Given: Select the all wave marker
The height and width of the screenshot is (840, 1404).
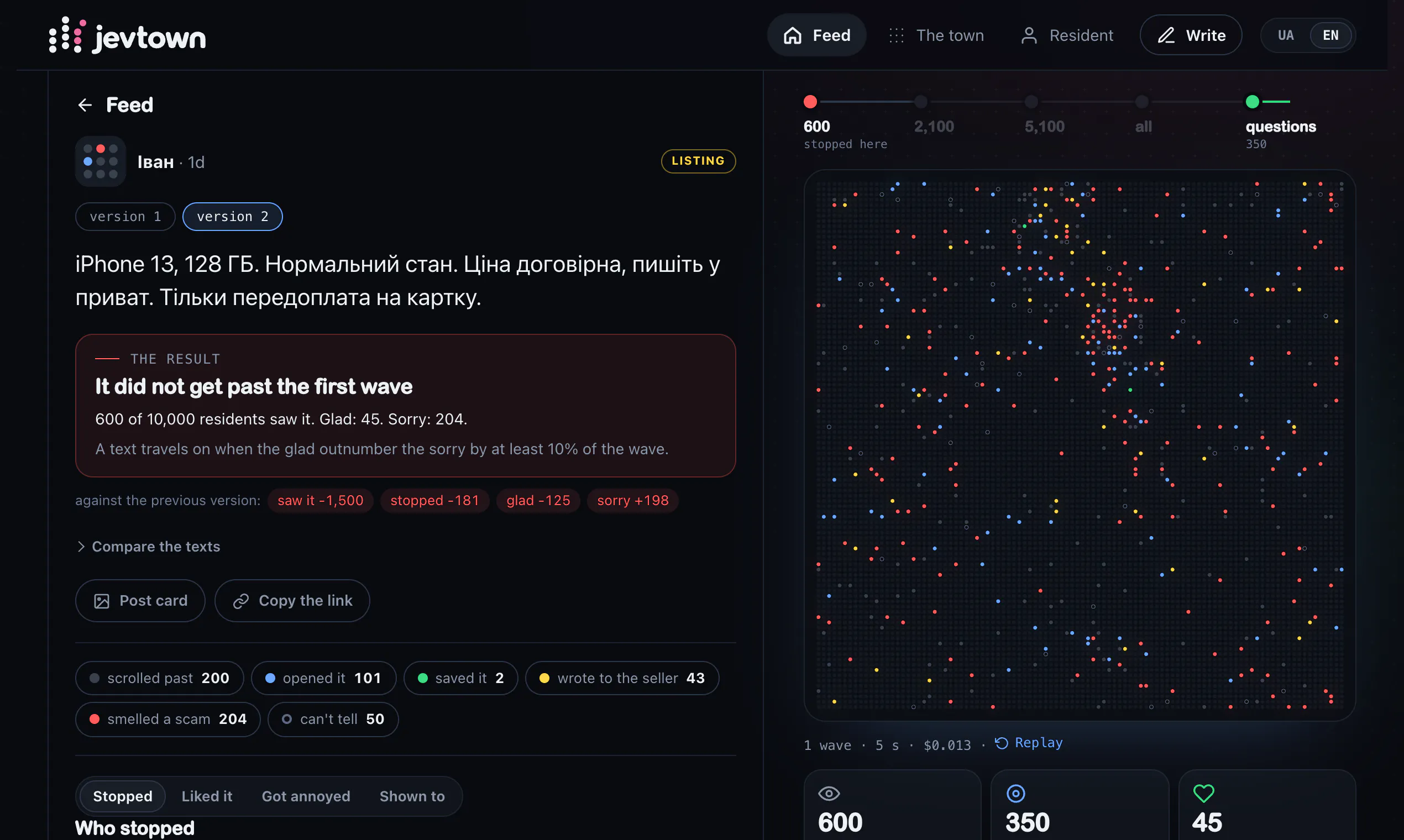Looking at the screenshot, I should 1142,102.
